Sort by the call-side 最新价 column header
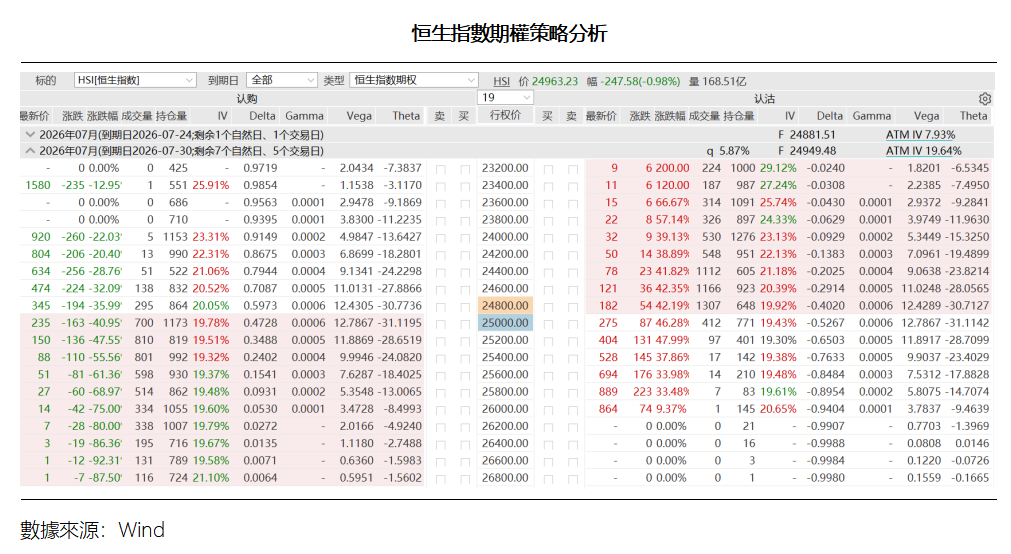 coord(35,116)
